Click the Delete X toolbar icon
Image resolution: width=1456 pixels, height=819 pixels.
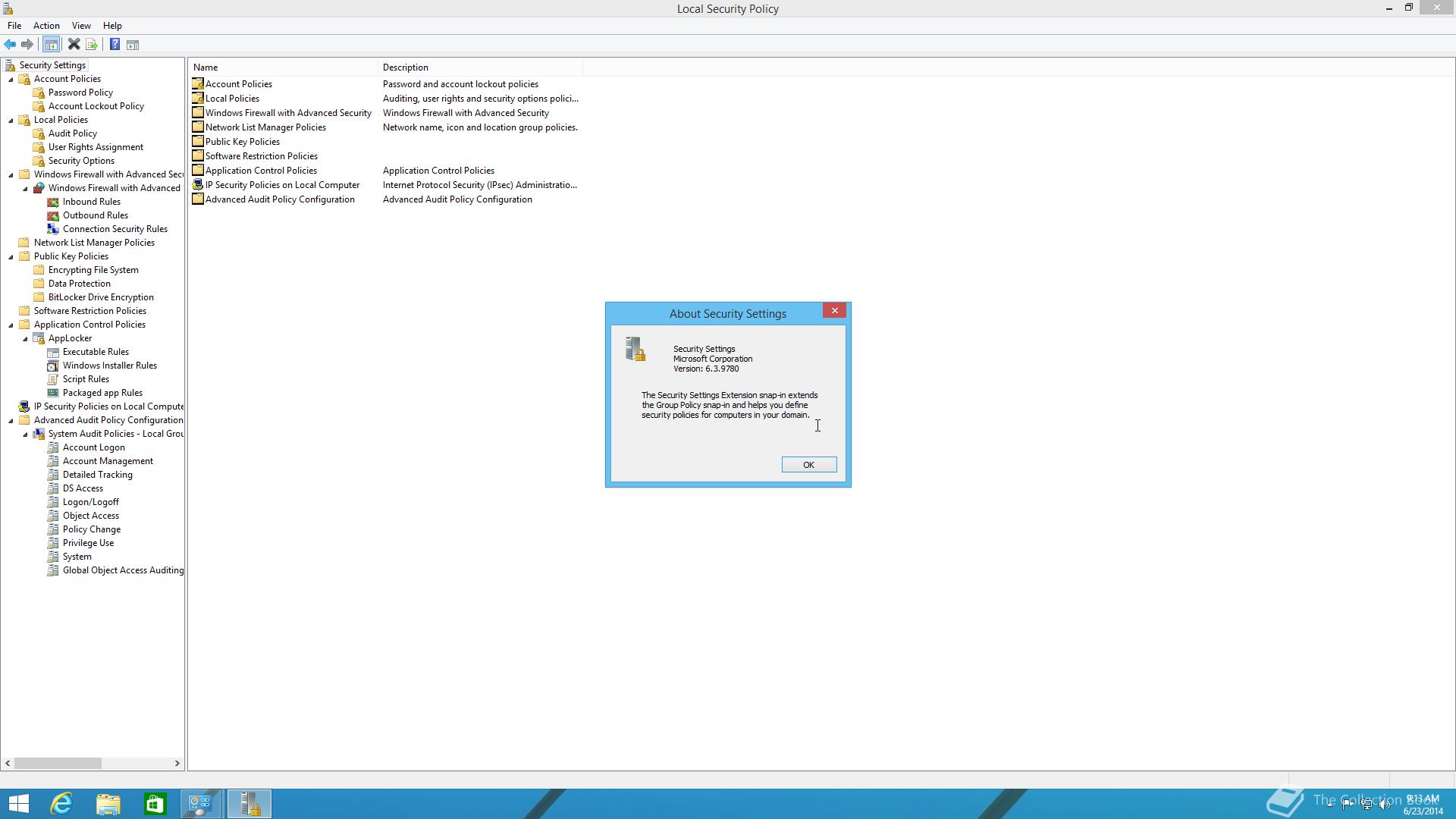pos(74,45)
